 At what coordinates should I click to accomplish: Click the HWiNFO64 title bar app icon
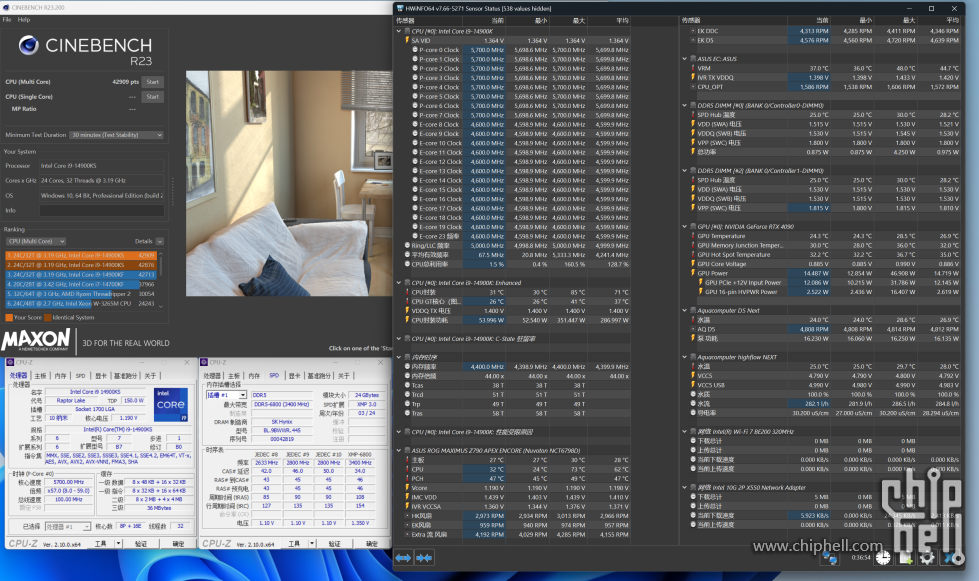pos(400,8)
